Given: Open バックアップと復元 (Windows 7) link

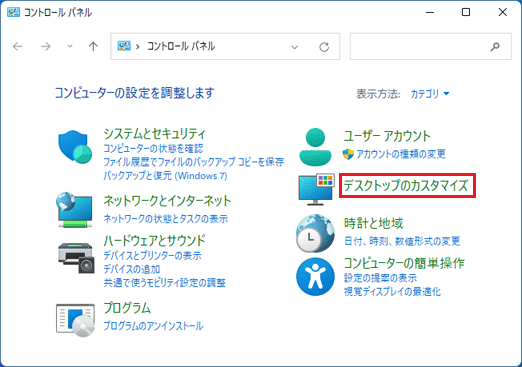Looking at the screenshot, I should (165, 176).
